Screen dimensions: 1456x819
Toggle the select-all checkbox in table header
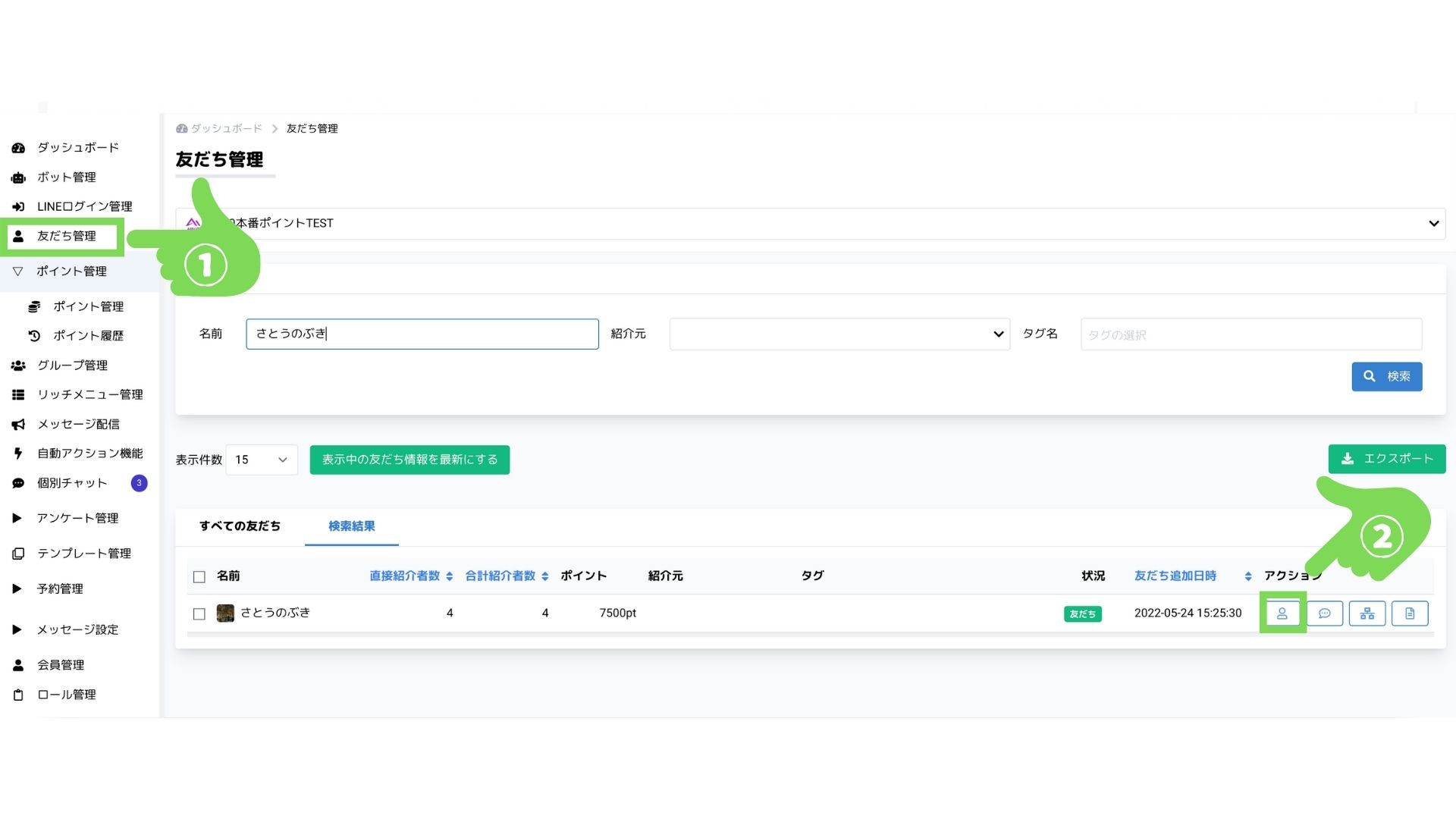coord(199,577)
